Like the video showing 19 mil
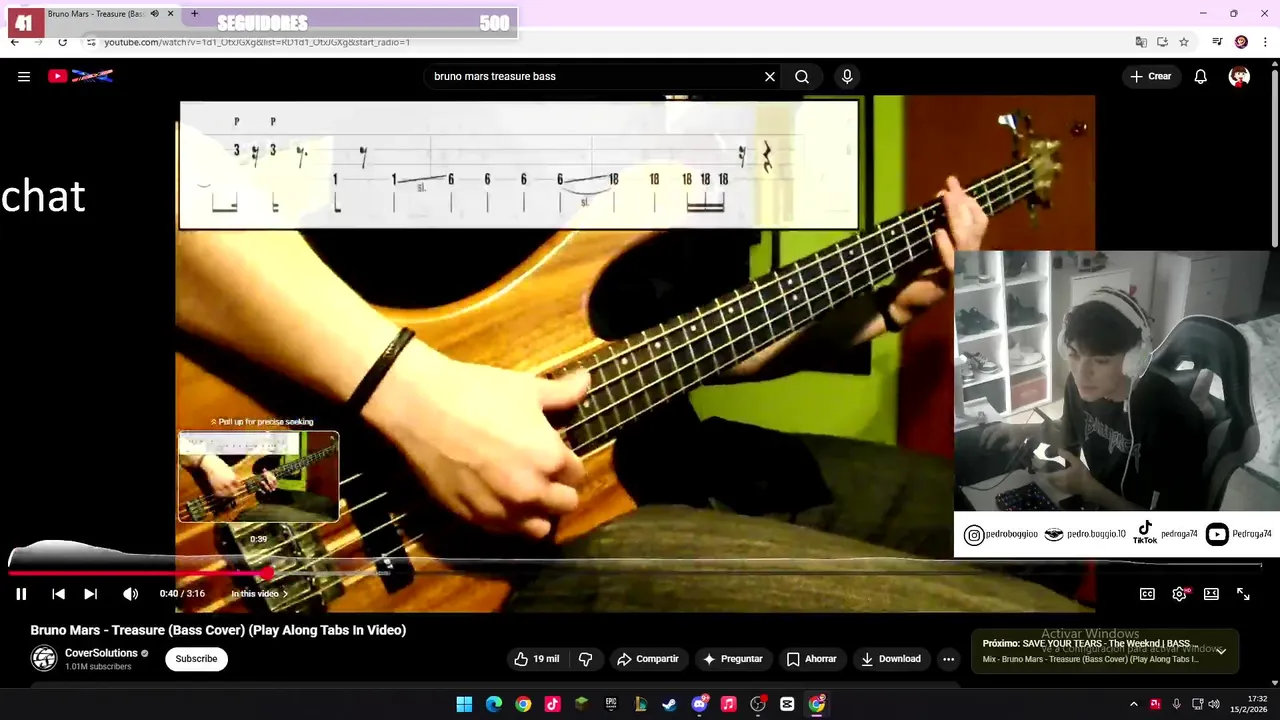 tap(536, 659)
